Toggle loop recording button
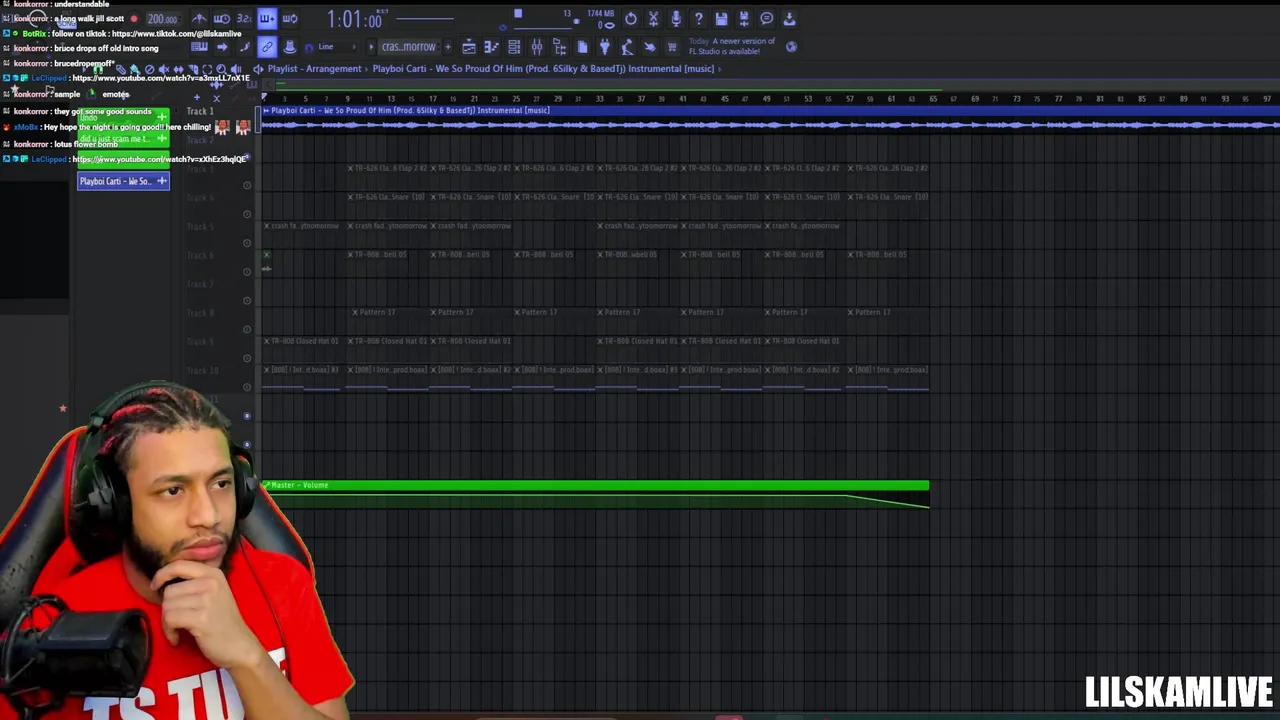This screenshot has height=720, width=1280. pyautogui.click(x=290, y=19)
